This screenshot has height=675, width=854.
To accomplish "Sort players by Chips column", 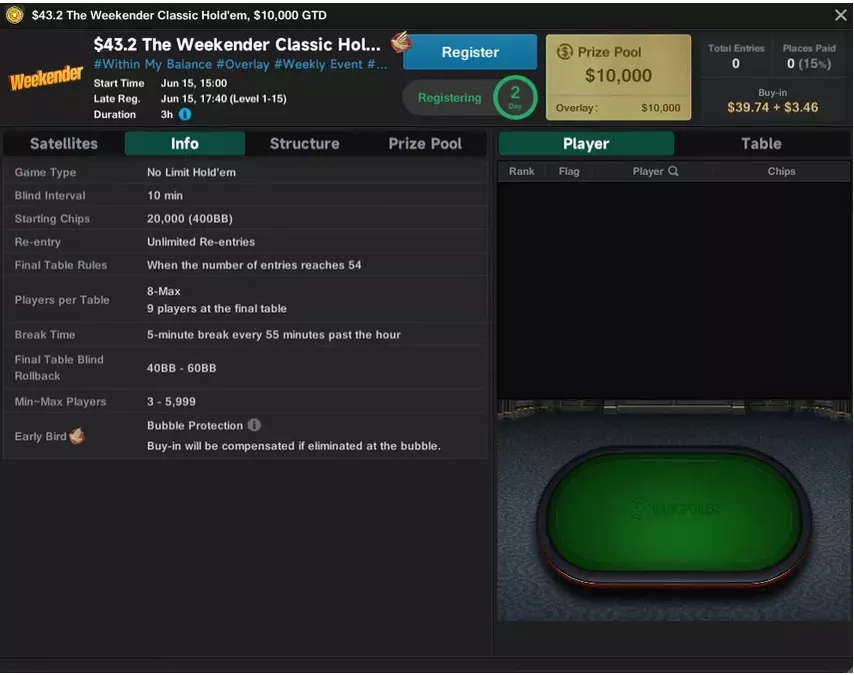I will pyautogui.click(x=781, y=171).
